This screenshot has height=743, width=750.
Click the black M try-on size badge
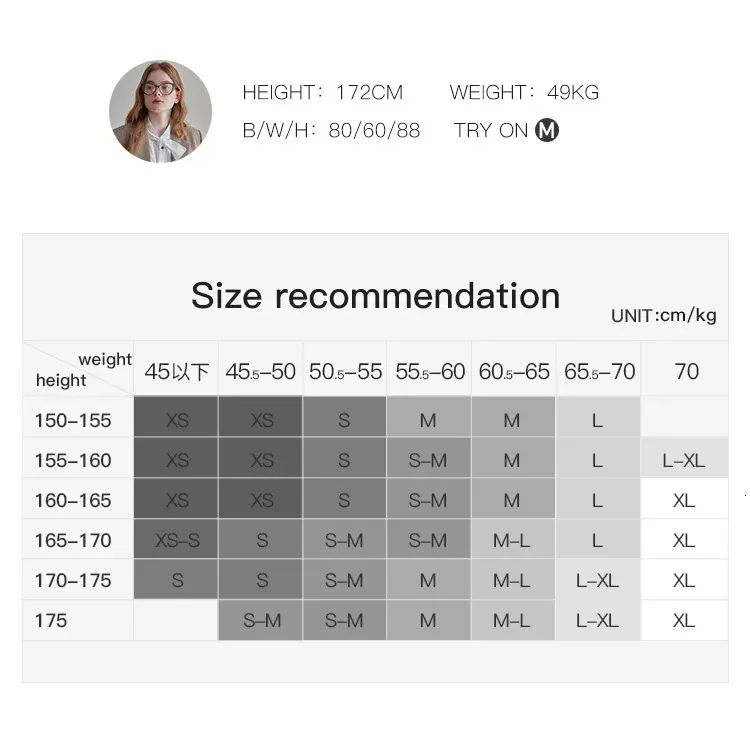[x=547, y=130]
